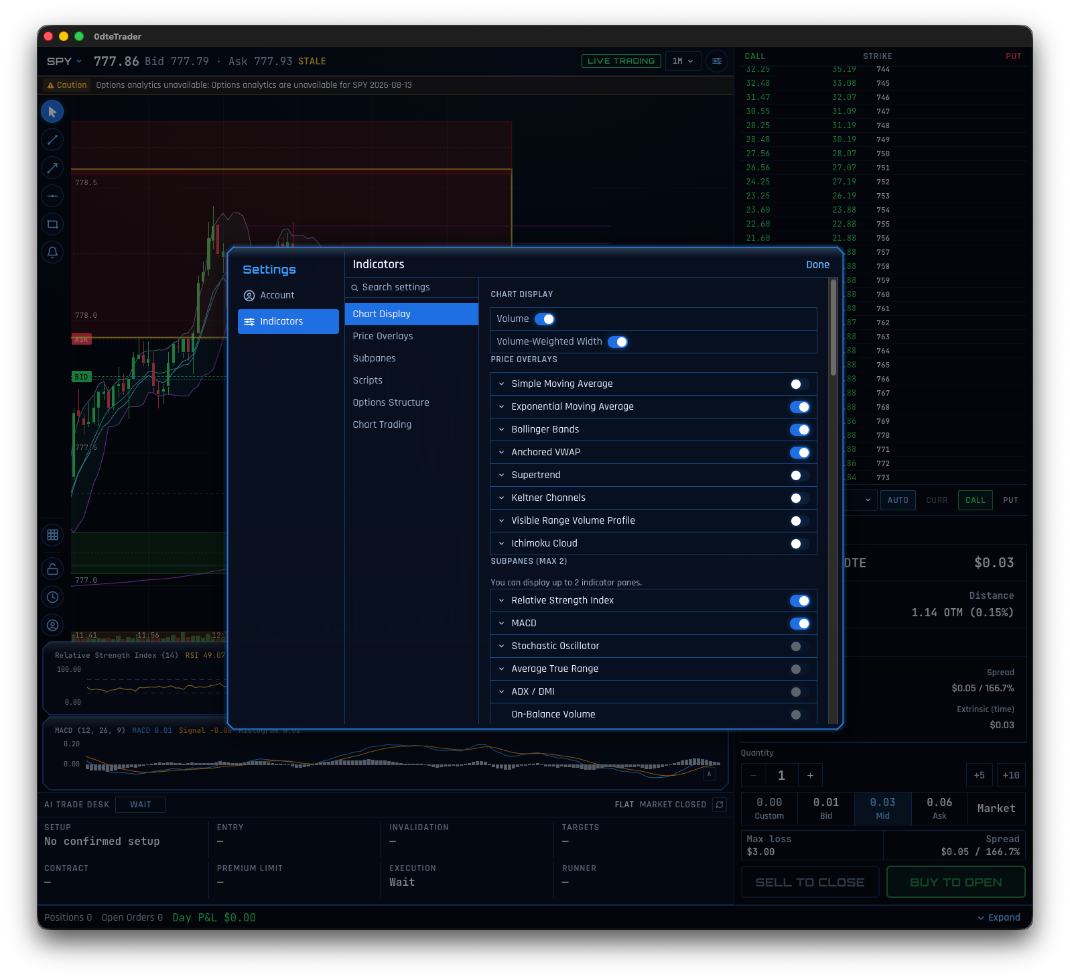1070x979 pixels.
Task: Open the alert bell tool
Action: [x=53, y=252]
